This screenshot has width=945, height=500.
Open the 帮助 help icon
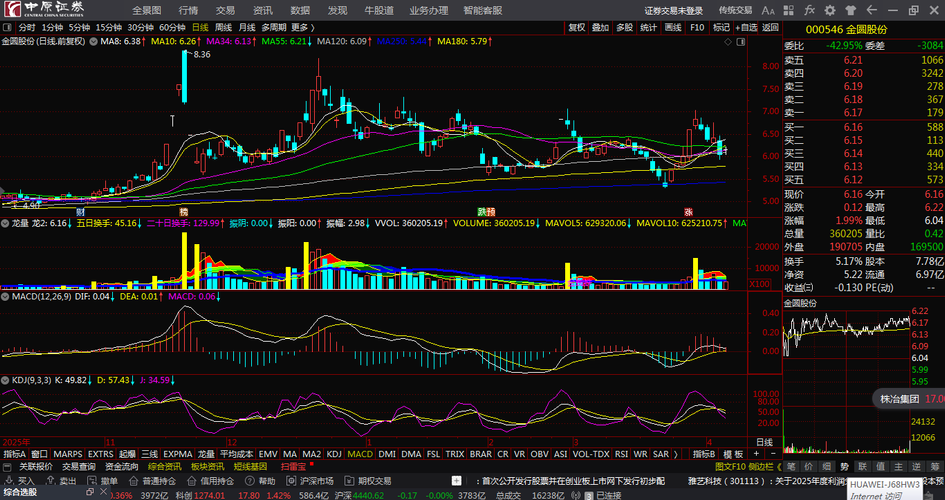pyautogui.click(x=251, y=481)
